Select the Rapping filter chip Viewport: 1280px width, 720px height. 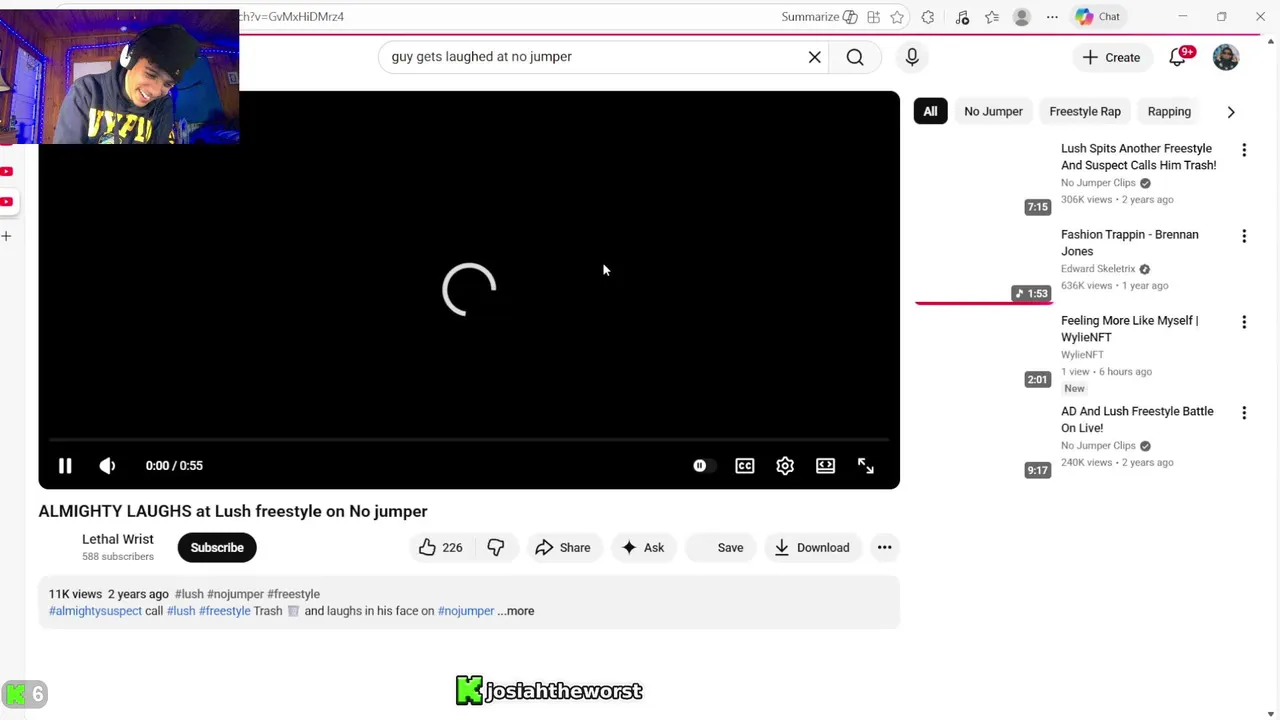pyautogui.click(x=1169, y=111)
